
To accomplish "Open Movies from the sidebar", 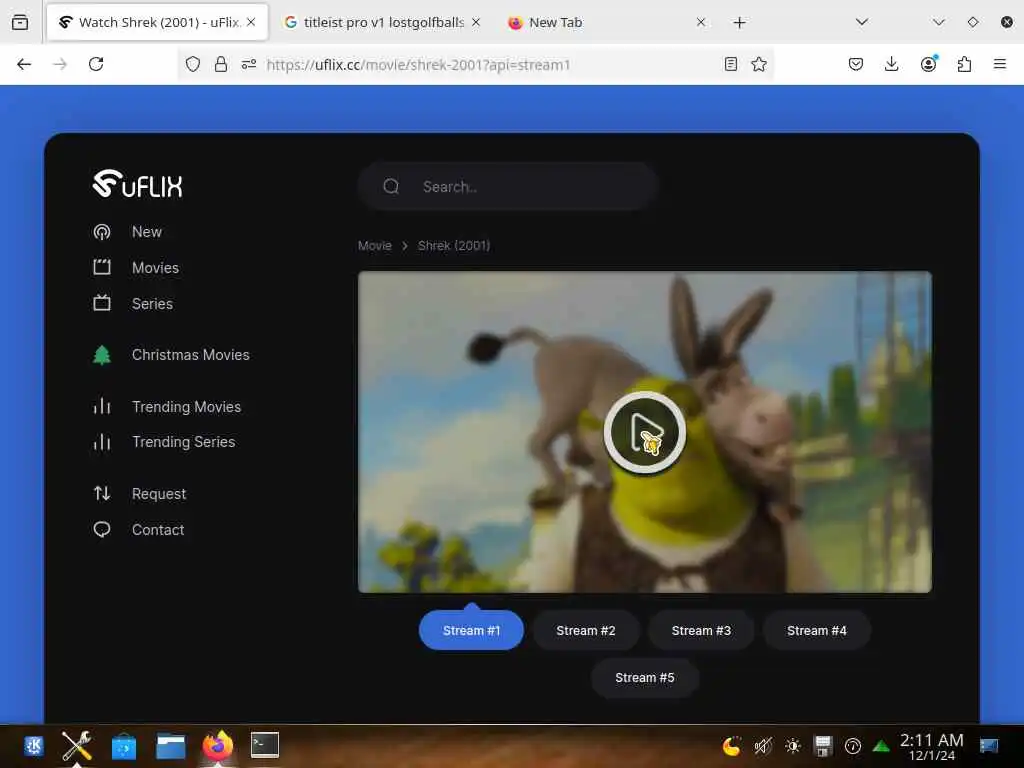I will coord(155,268).
